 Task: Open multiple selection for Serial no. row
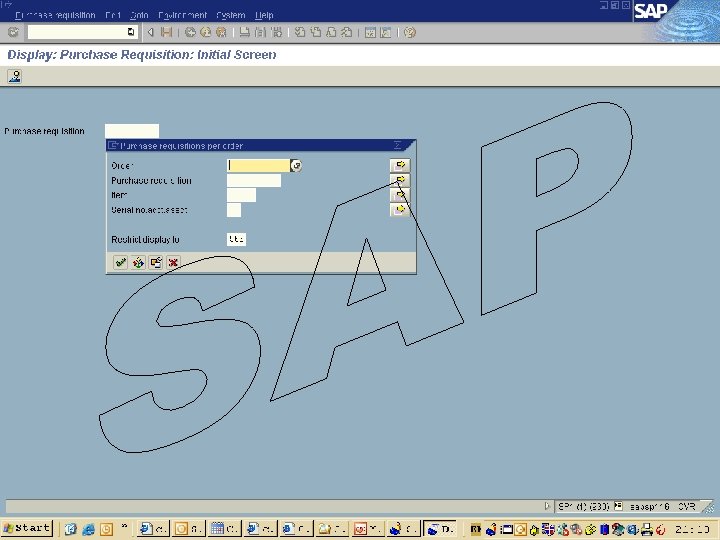400,210
